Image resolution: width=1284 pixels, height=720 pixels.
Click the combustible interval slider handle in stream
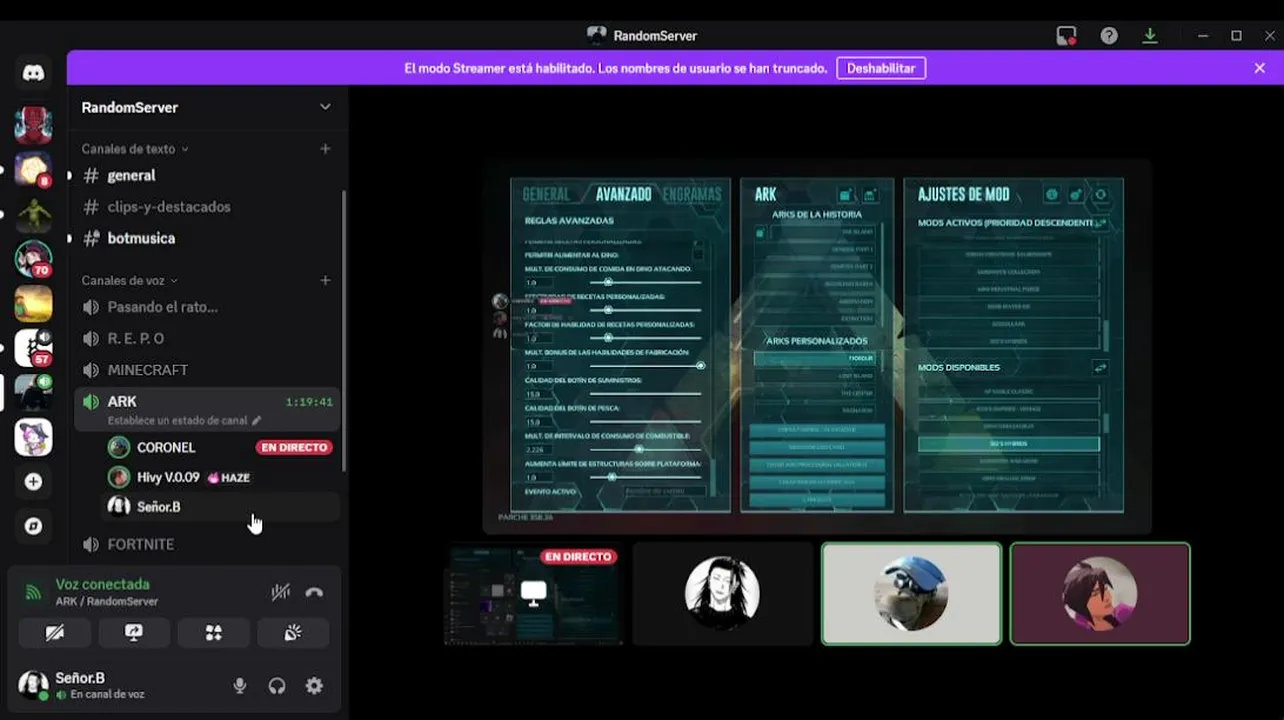pyautogui.click(x=638, y=449)
